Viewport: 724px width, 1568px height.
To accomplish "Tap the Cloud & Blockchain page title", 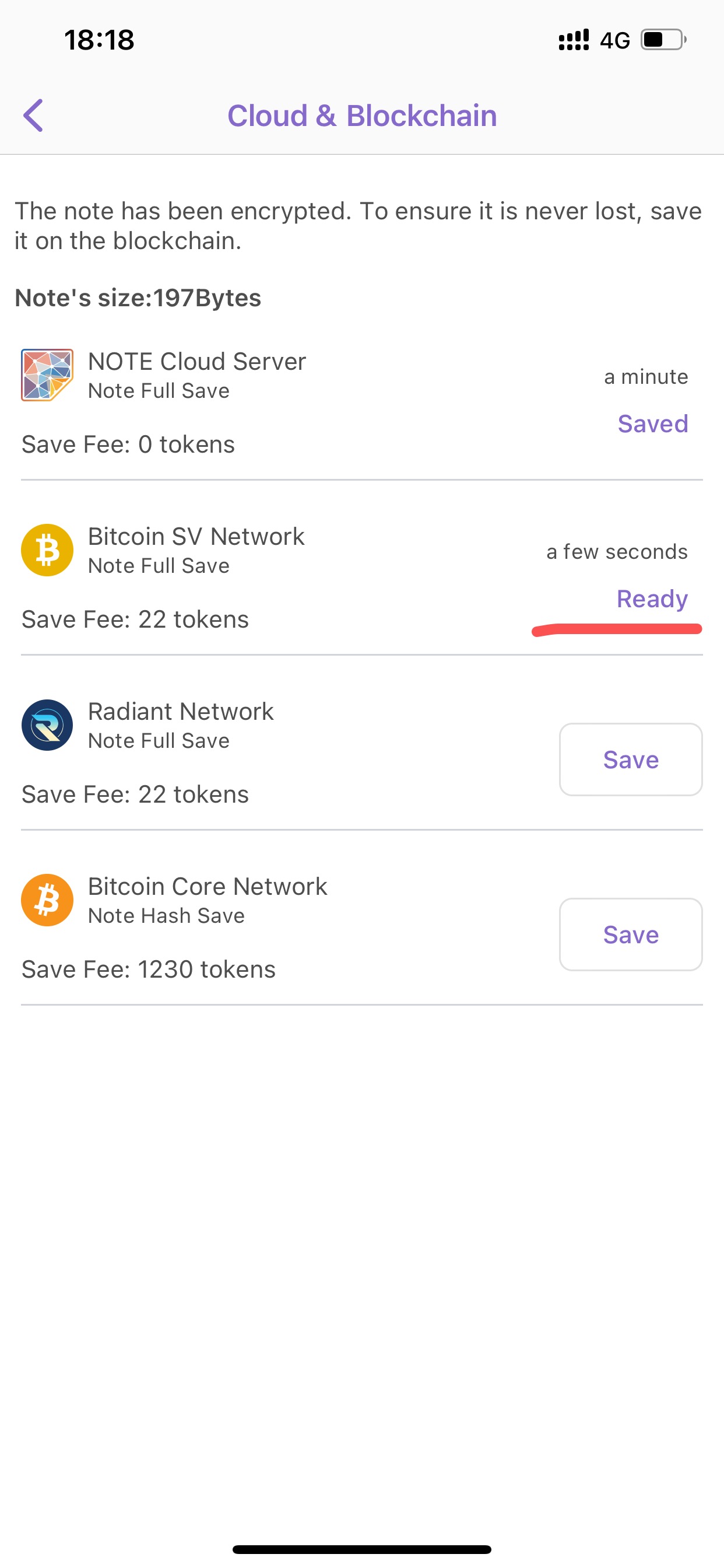I will pyautogui.click(x=362, y=116).
